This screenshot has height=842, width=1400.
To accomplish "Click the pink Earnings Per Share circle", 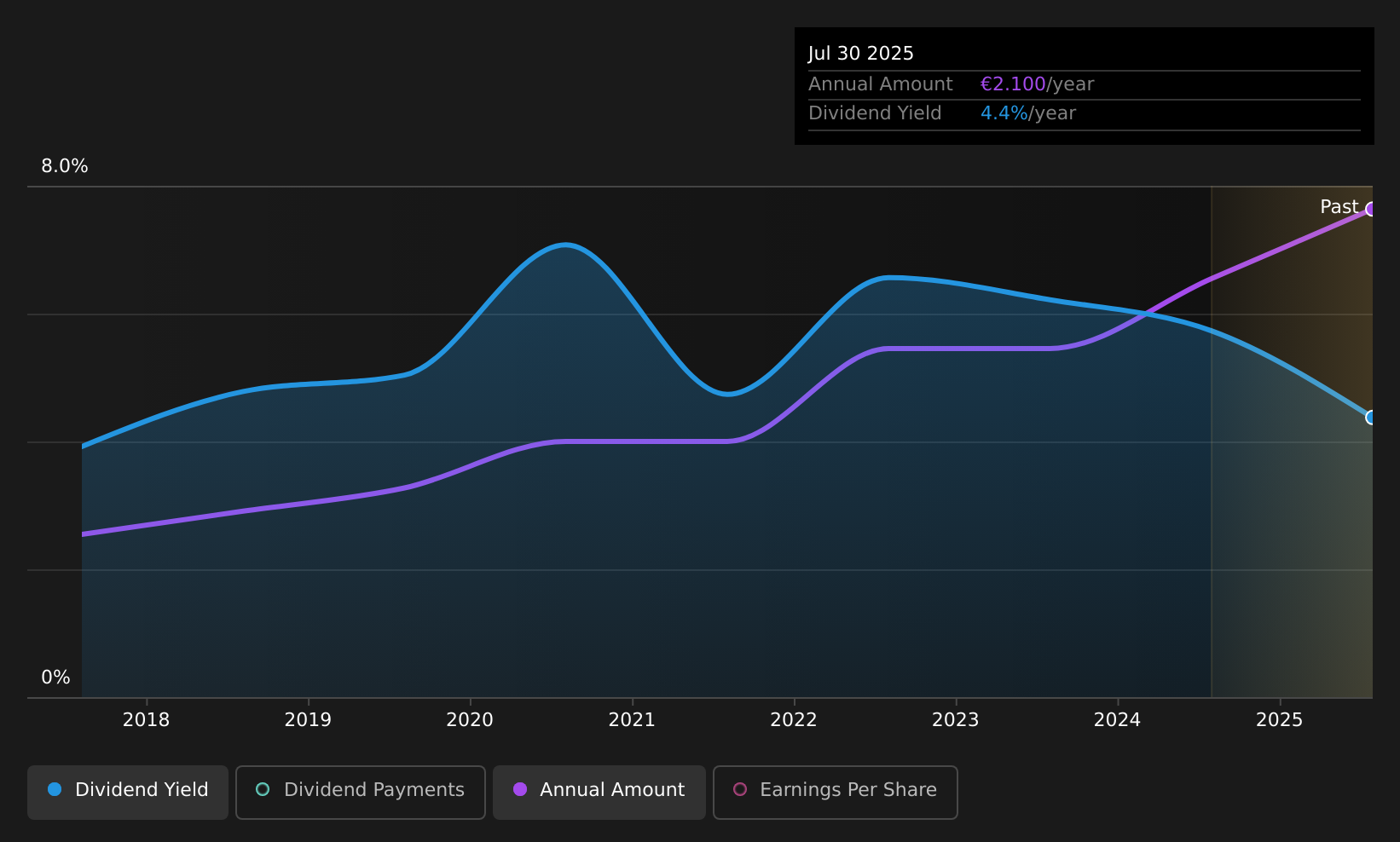I will [x=740, y=789].
